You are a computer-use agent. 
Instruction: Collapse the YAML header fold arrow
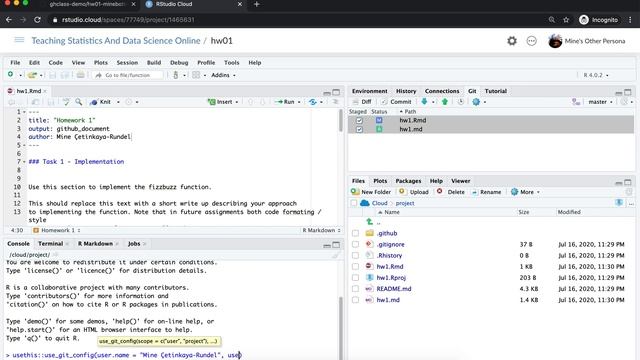click(24, 112)
